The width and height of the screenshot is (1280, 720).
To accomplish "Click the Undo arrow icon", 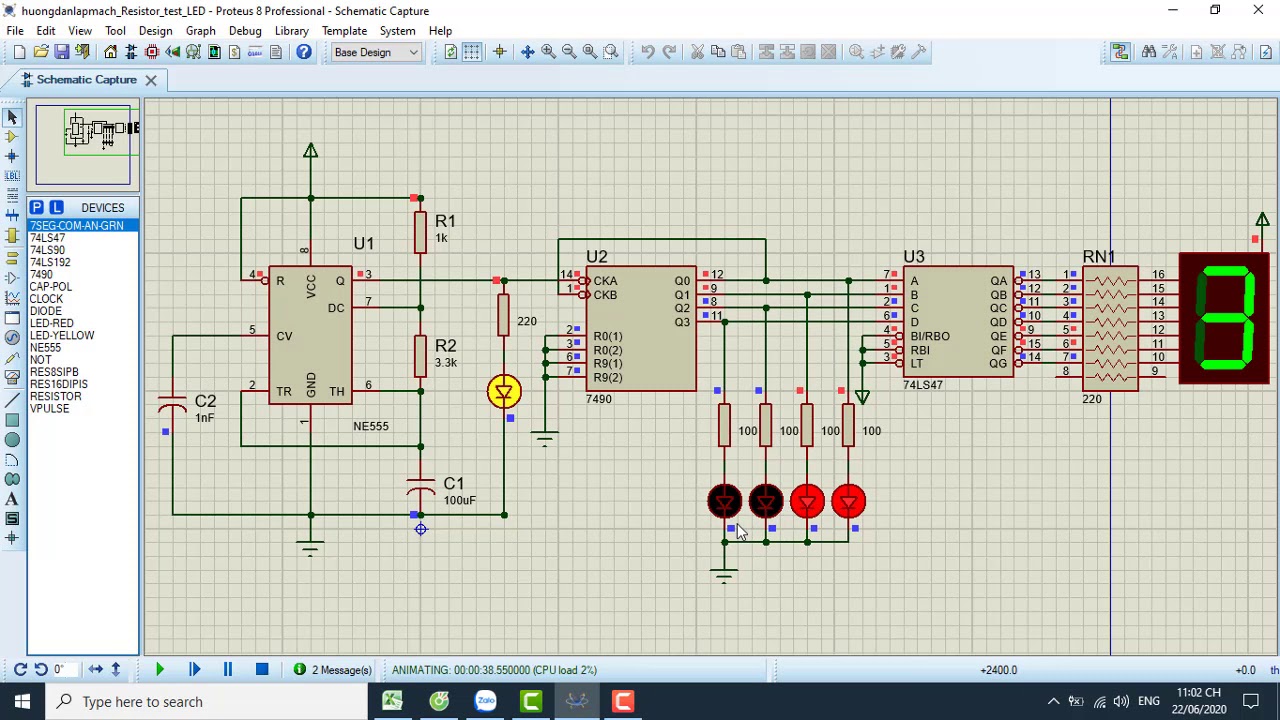I will (648, 52).
